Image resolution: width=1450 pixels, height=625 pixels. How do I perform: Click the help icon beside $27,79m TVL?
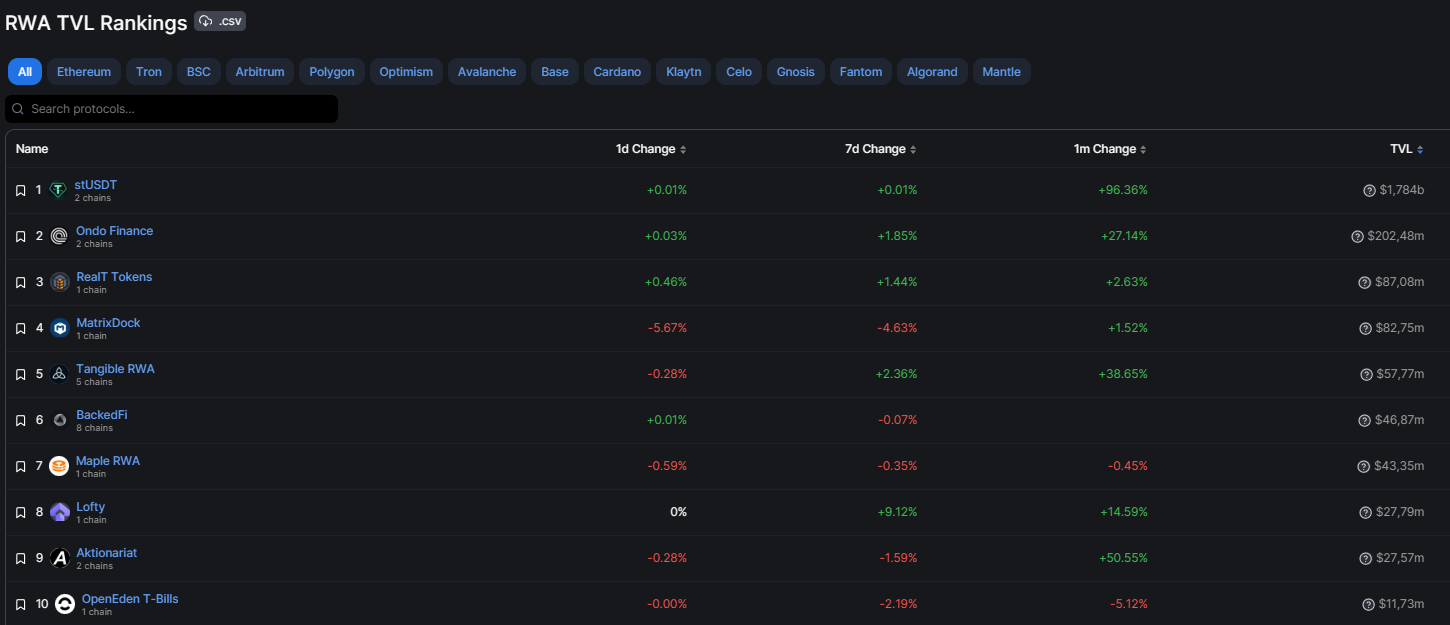point(1365,512)
